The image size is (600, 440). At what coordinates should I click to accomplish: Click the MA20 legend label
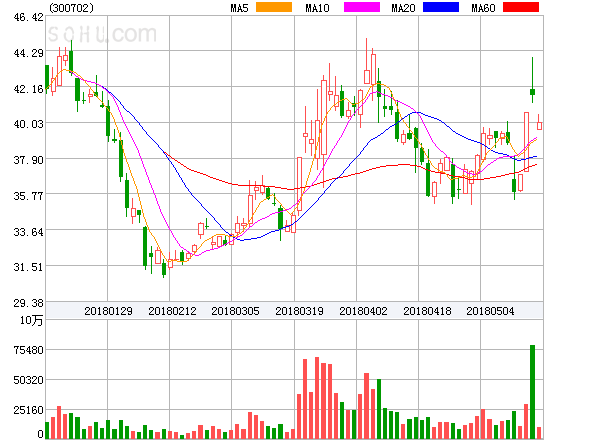point(403,8)
